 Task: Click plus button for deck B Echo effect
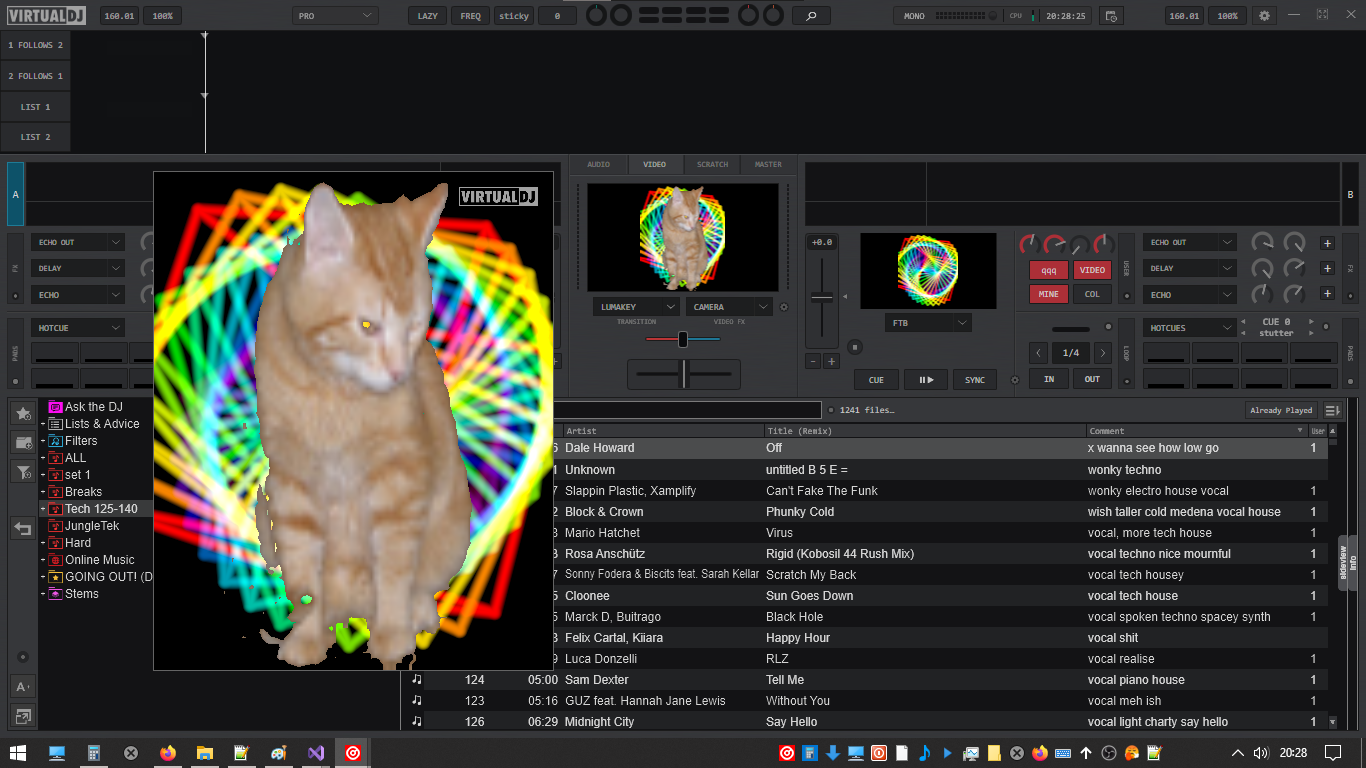(1327, 294)
